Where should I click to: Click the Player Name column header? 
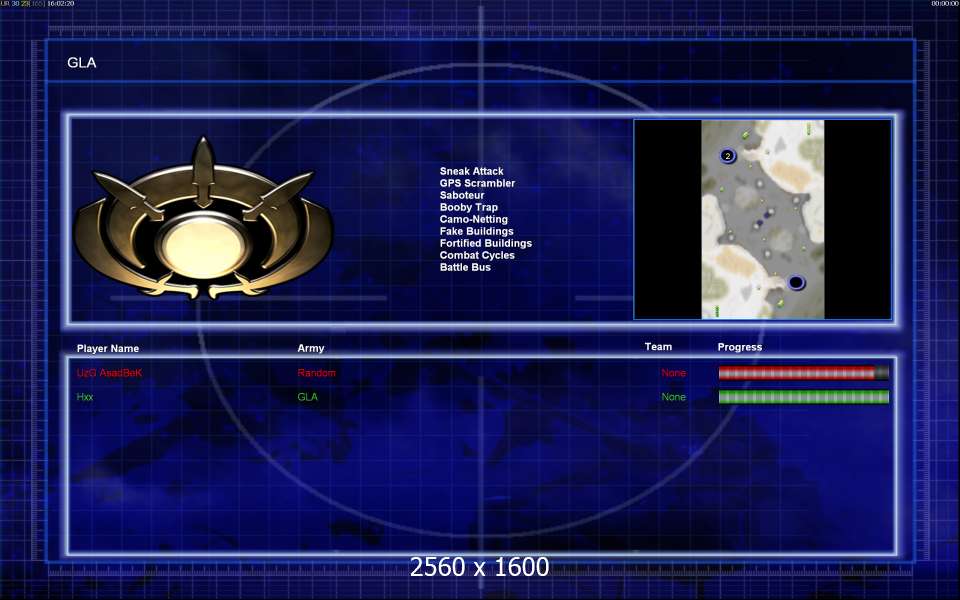coord(108,348)
